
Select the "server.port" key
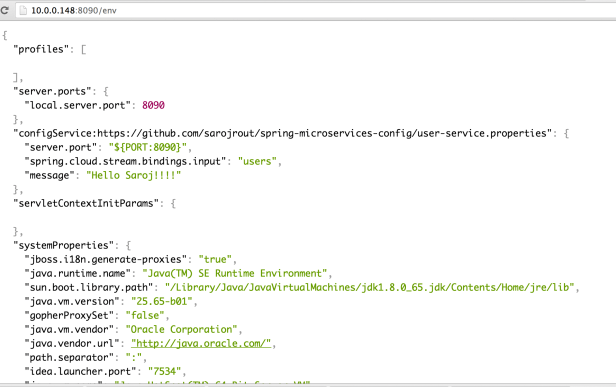(x=60, y=147)
